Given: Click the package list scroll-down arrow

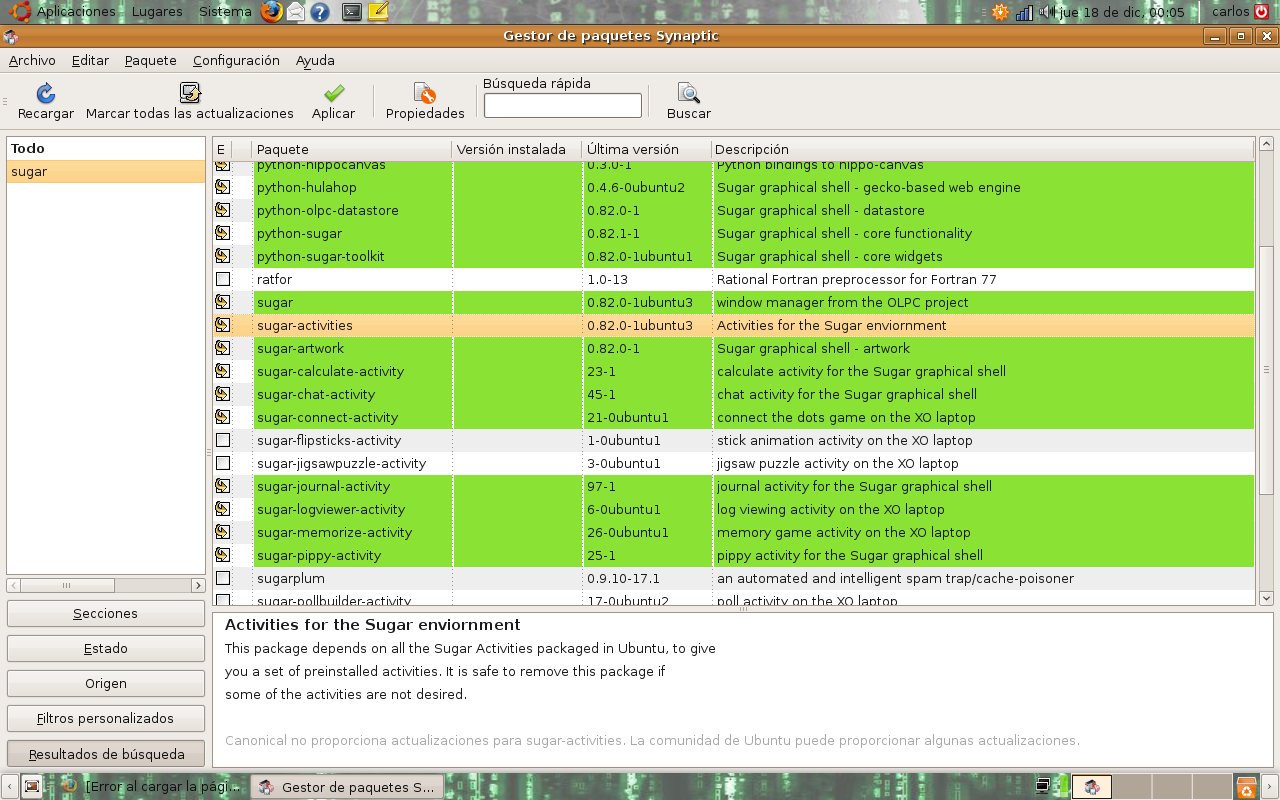Looking at the screenshot, I should pos(1266,598).
